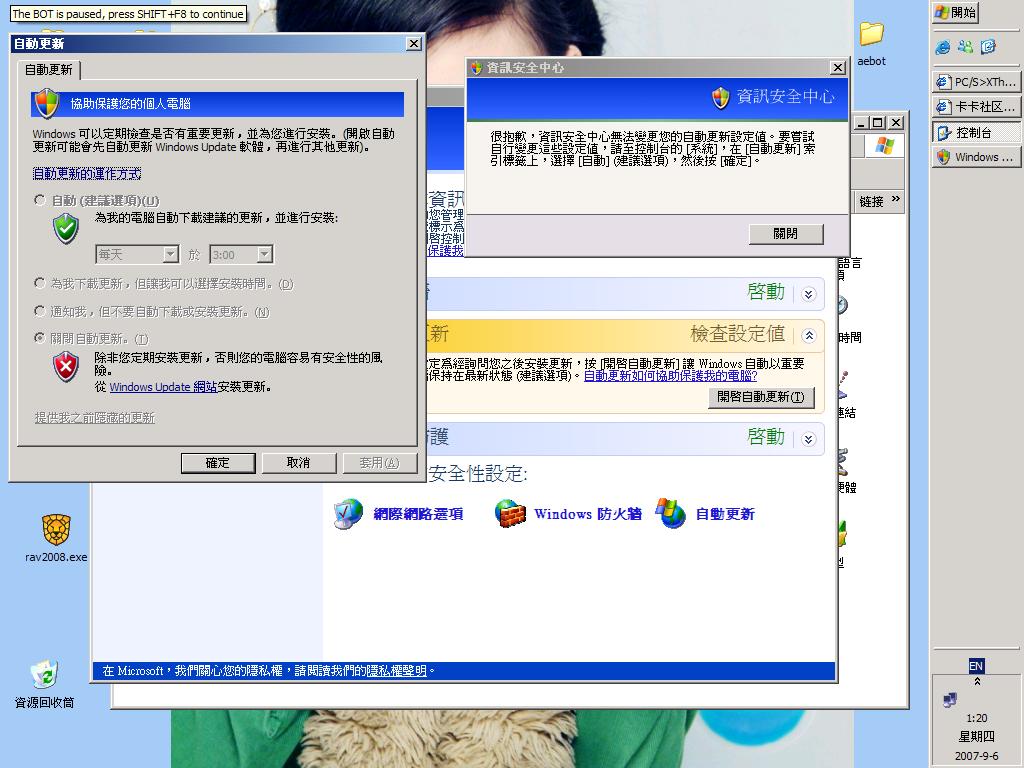Select the 資源回收筒 recycle bin icon
Viewport: 1024px width, 768px height.
pos(44,674)
